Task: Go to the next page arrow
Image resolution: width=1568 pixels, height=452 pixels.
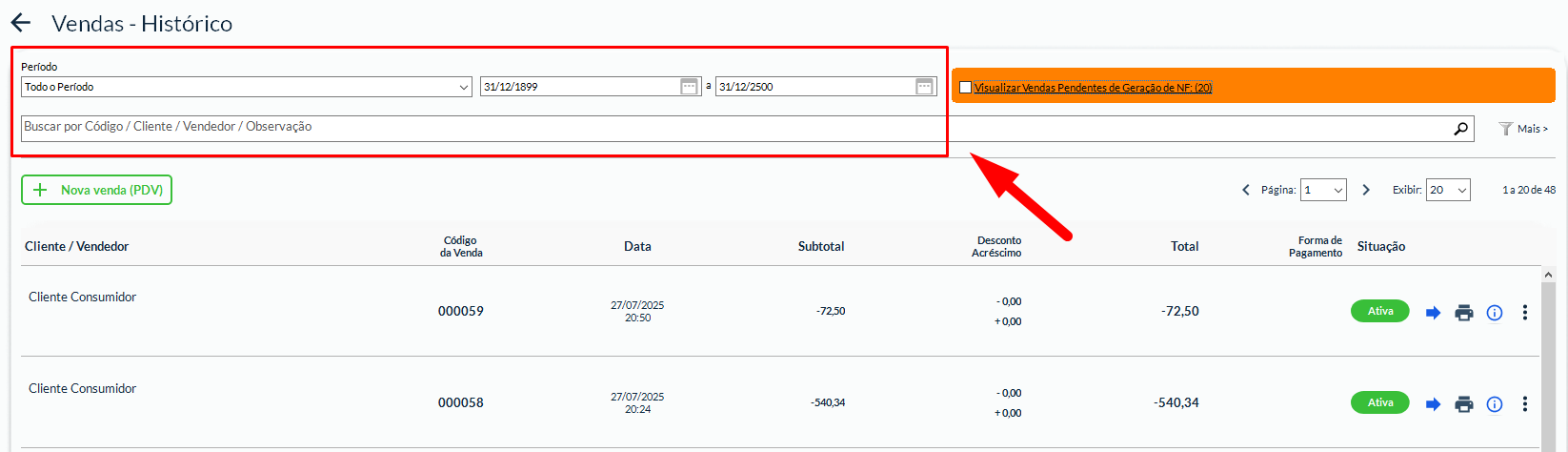Action: 1366,190
